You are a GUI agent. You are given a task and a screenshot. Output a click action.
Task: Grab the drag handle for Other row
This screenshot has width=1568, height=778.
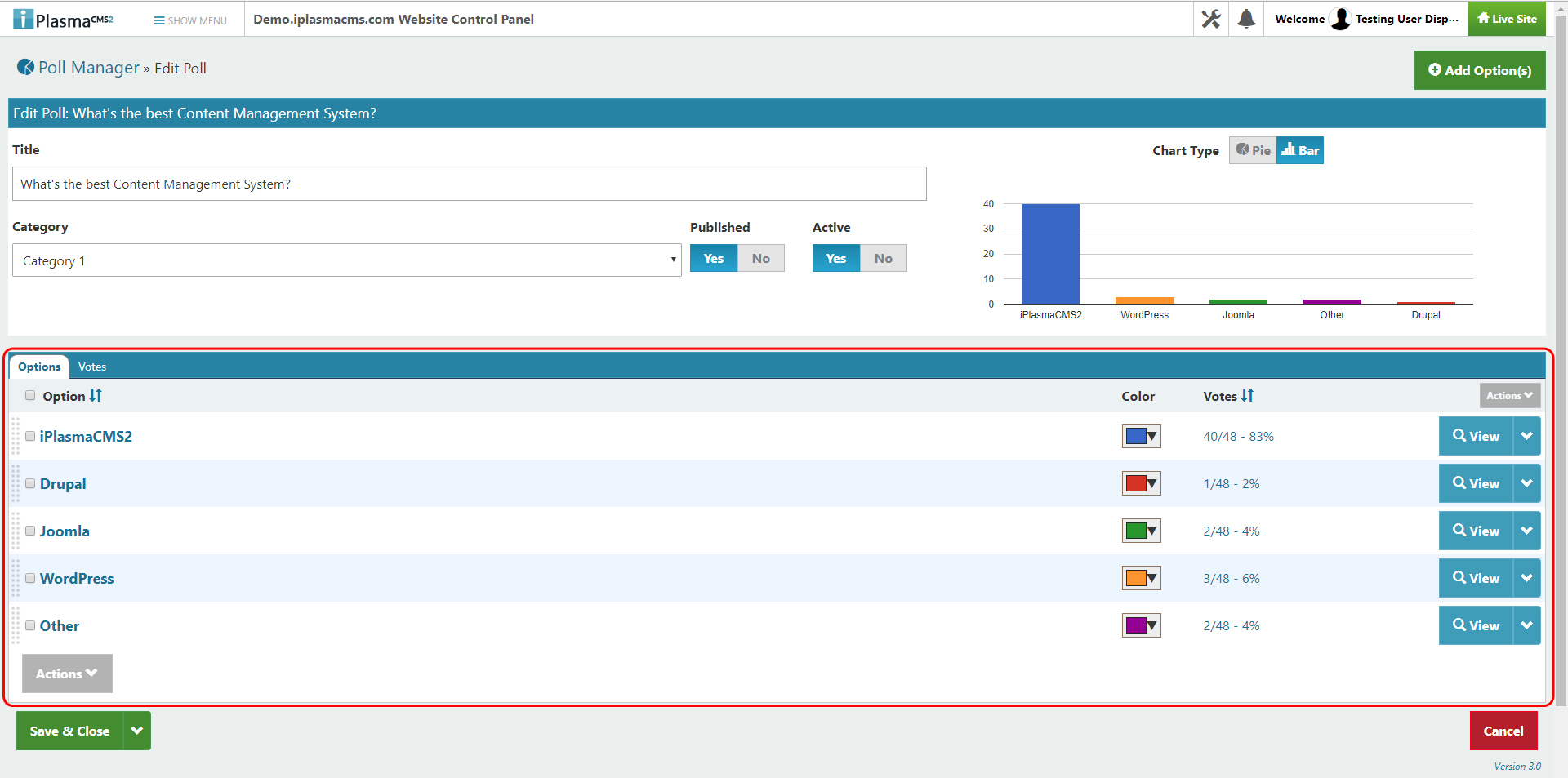tap(16, 625)
